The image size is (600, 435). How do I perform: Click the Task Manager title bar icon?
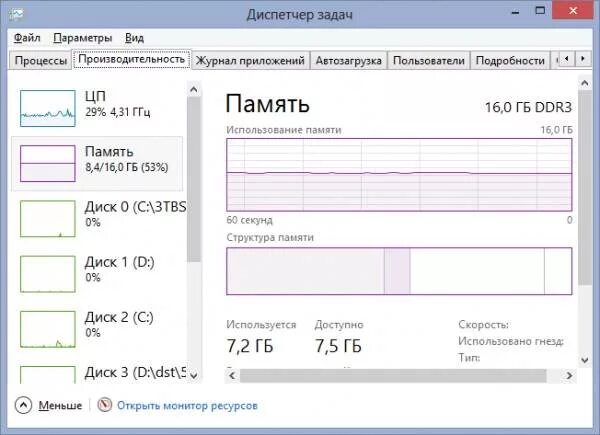pyautogui.click(x=16, y=14)
